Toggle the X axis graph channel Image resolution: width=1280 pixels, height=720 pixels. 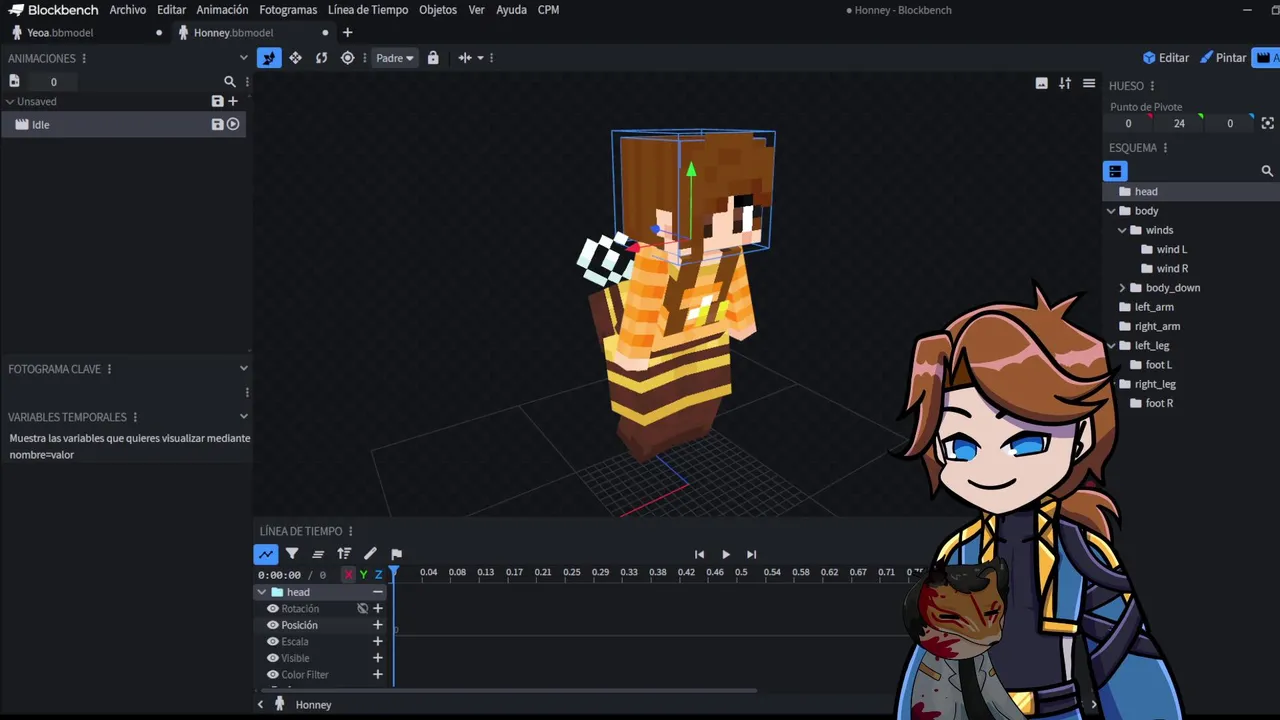(348, 575)
